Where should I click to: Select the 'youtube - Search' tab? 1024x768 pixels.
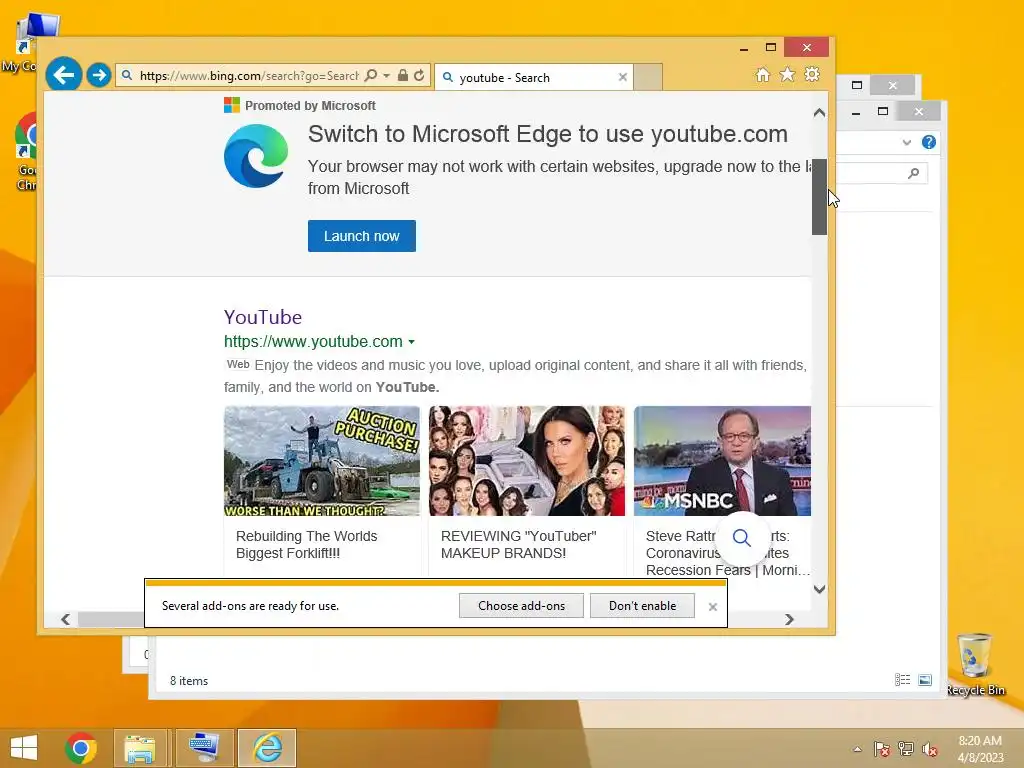tap(533, 77)
